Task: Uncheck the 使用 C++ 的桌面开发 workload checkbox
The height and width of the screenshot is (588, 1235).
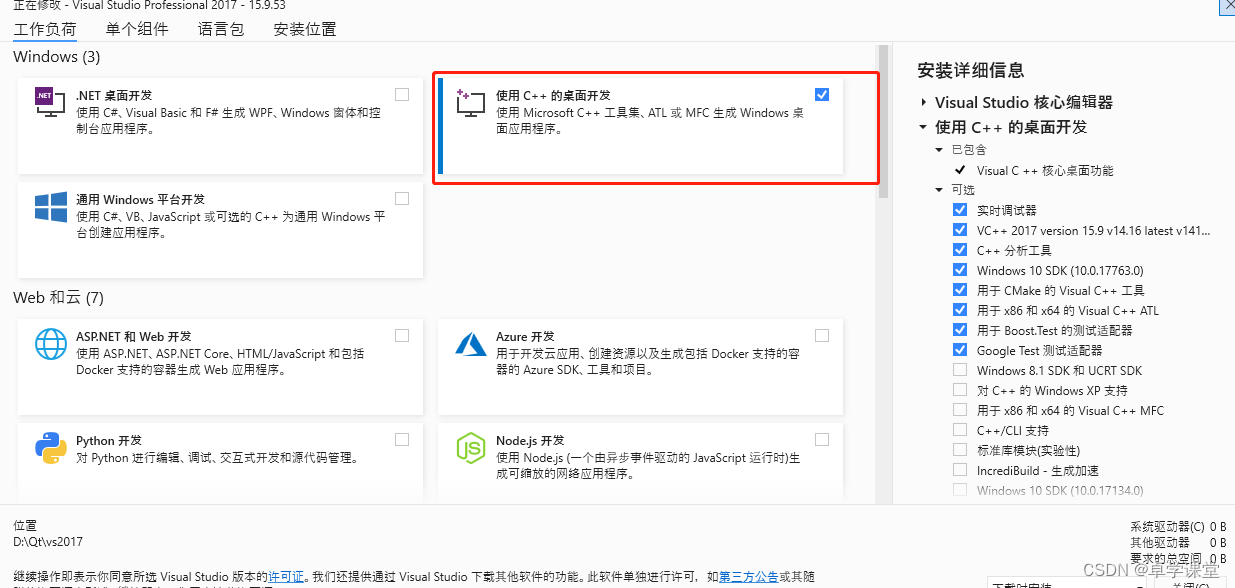Action: pyautogui.click(x=822, y=95)
